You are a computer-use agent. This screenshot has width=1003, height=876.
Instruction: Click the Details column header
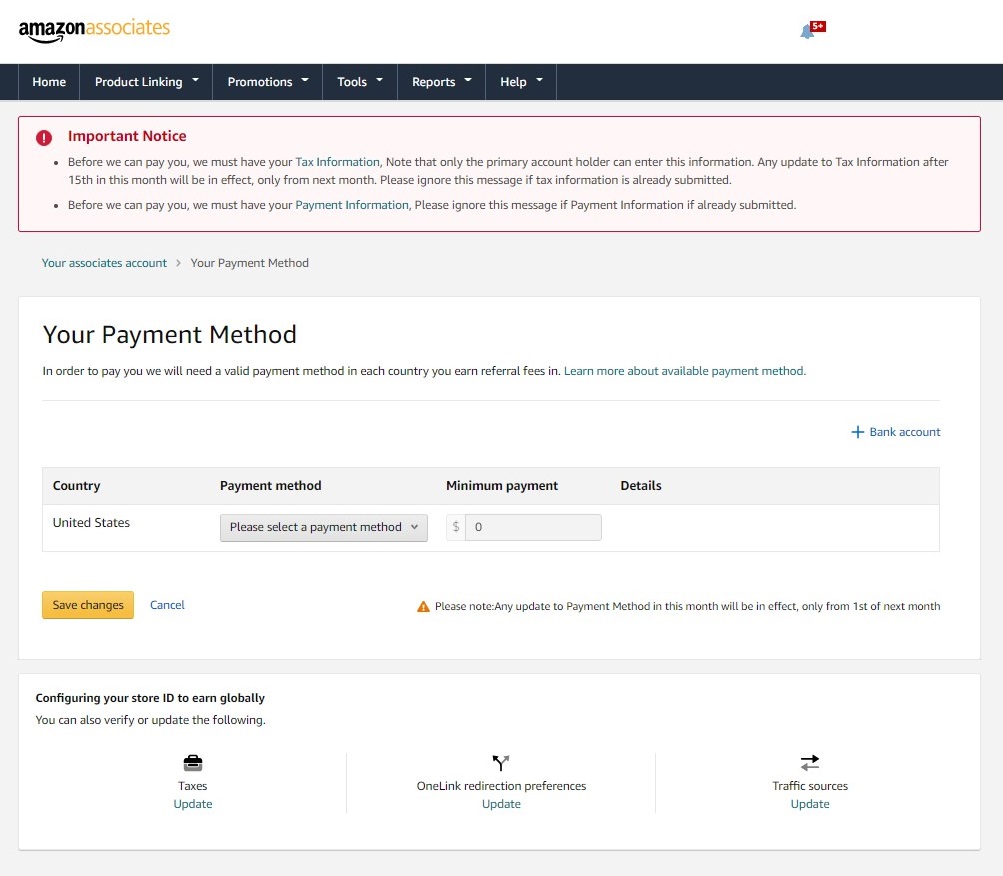641,486
